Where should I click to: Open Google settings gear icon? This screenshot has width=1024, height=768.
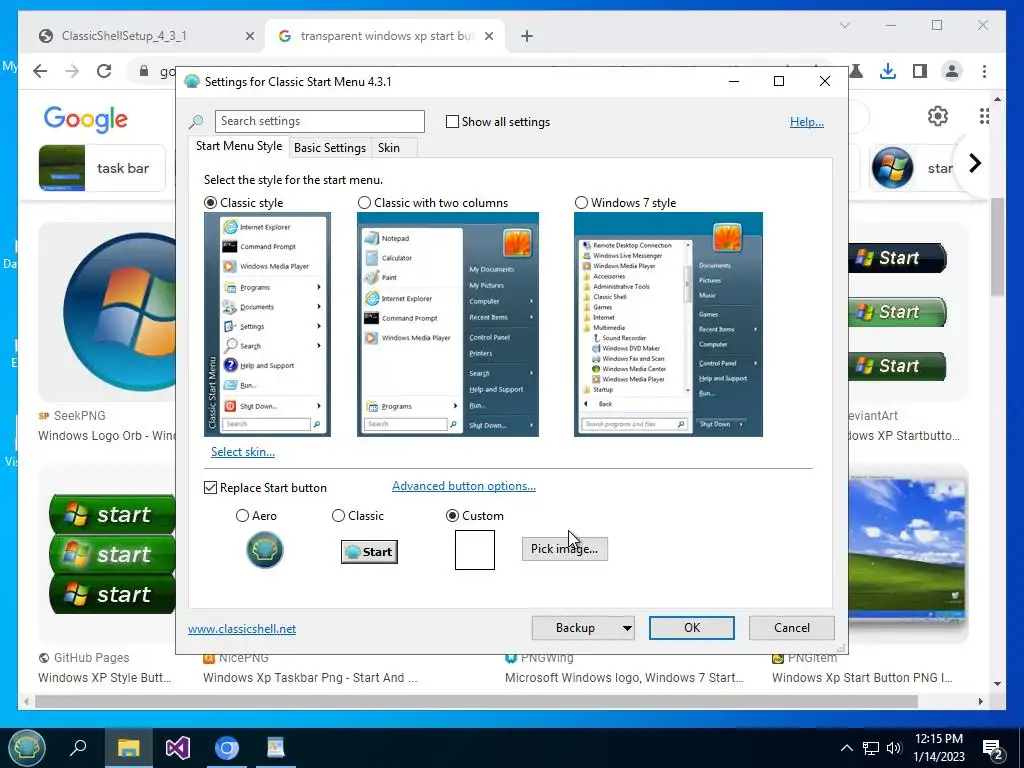coord(938,116)
